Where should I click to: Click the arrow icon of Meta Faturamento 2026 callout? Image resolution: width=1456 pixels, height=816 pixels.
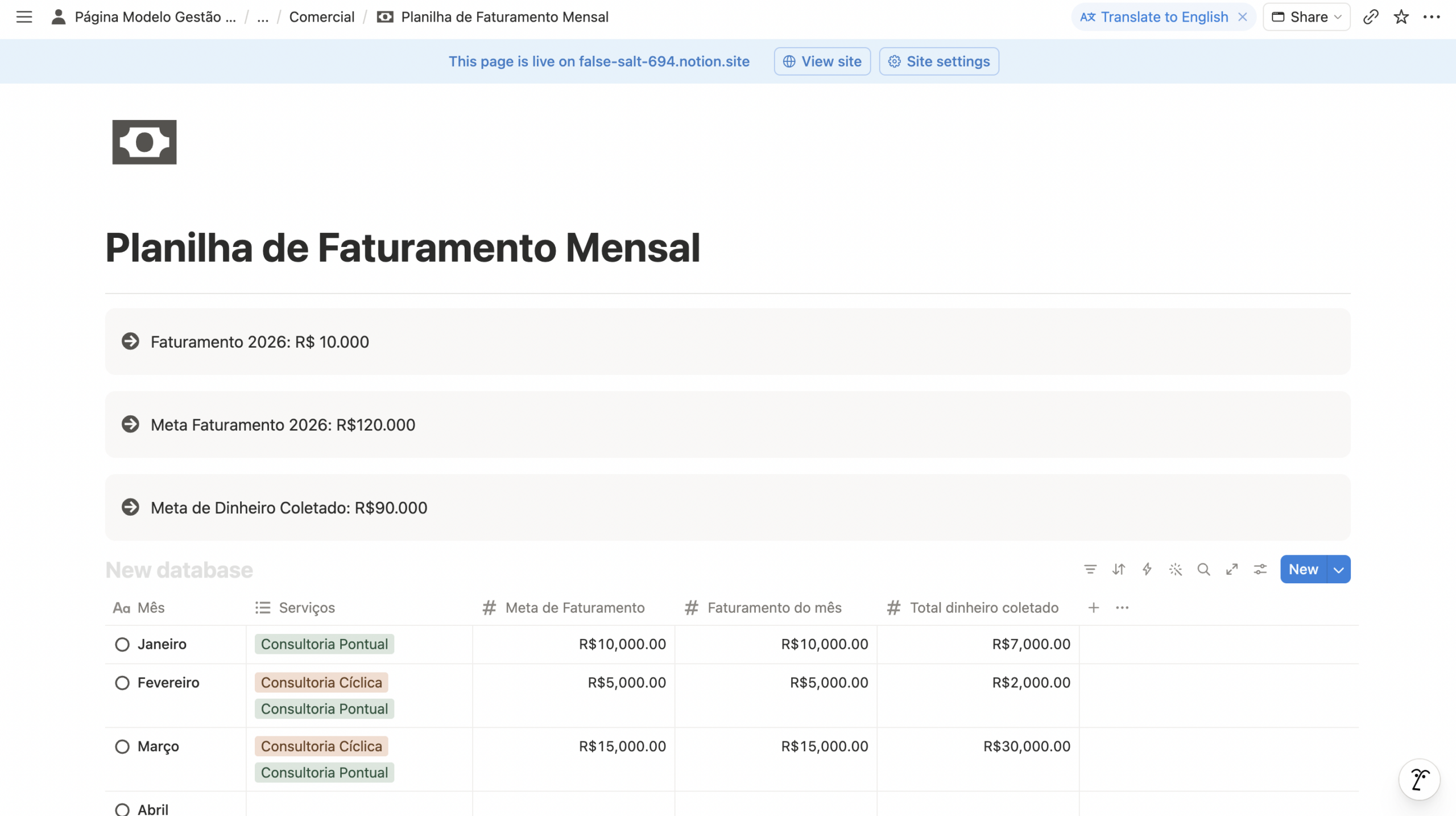[x=130, y=425]
